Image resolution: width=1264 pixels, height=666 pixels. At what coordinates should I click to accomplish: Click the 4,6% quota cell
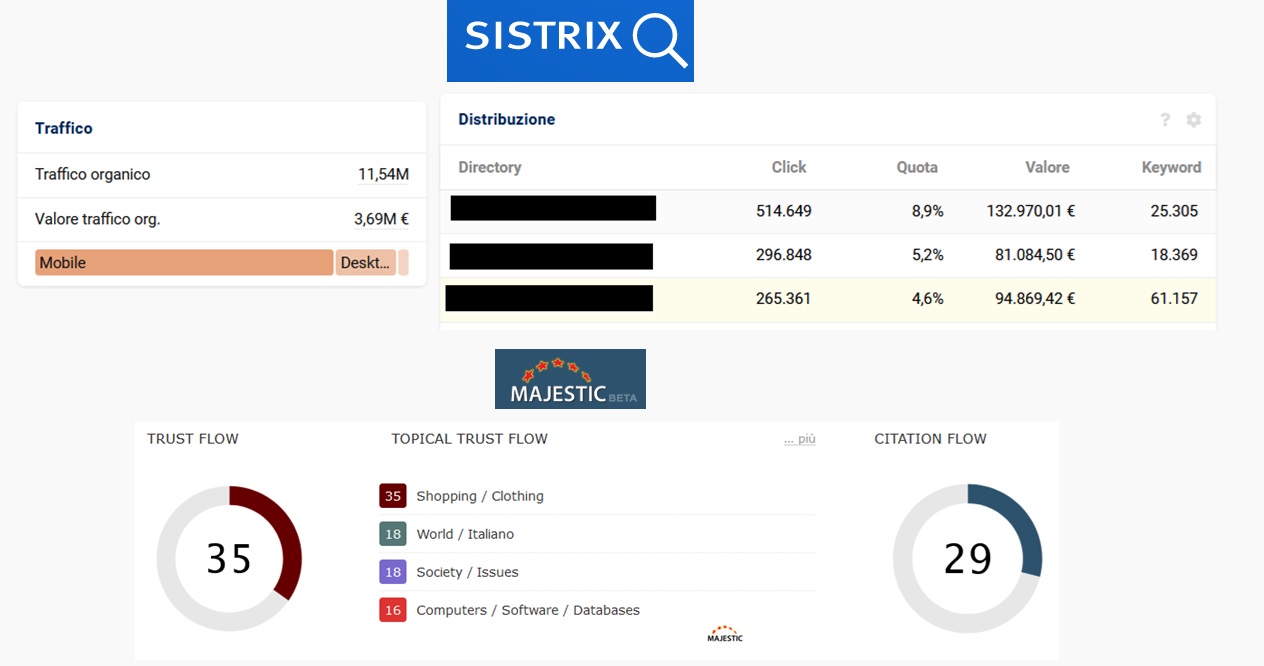pos(927,298)
